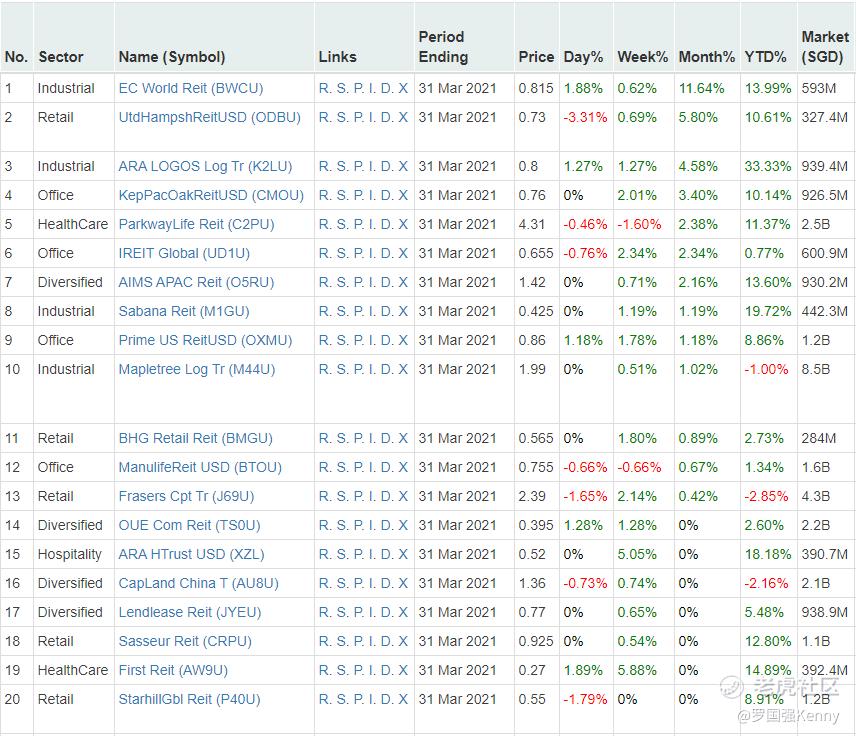Click the I link in Mapletree Log Tr row
The height and width of the screenshot is (736, 856).
(372, 370)
